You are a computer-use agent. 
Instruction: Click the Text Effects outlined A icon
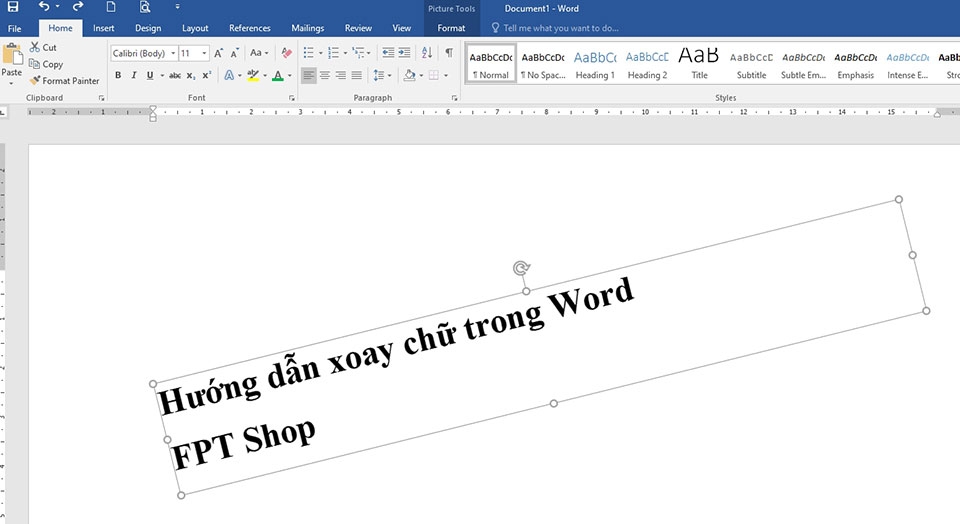(x=229, y=75)
